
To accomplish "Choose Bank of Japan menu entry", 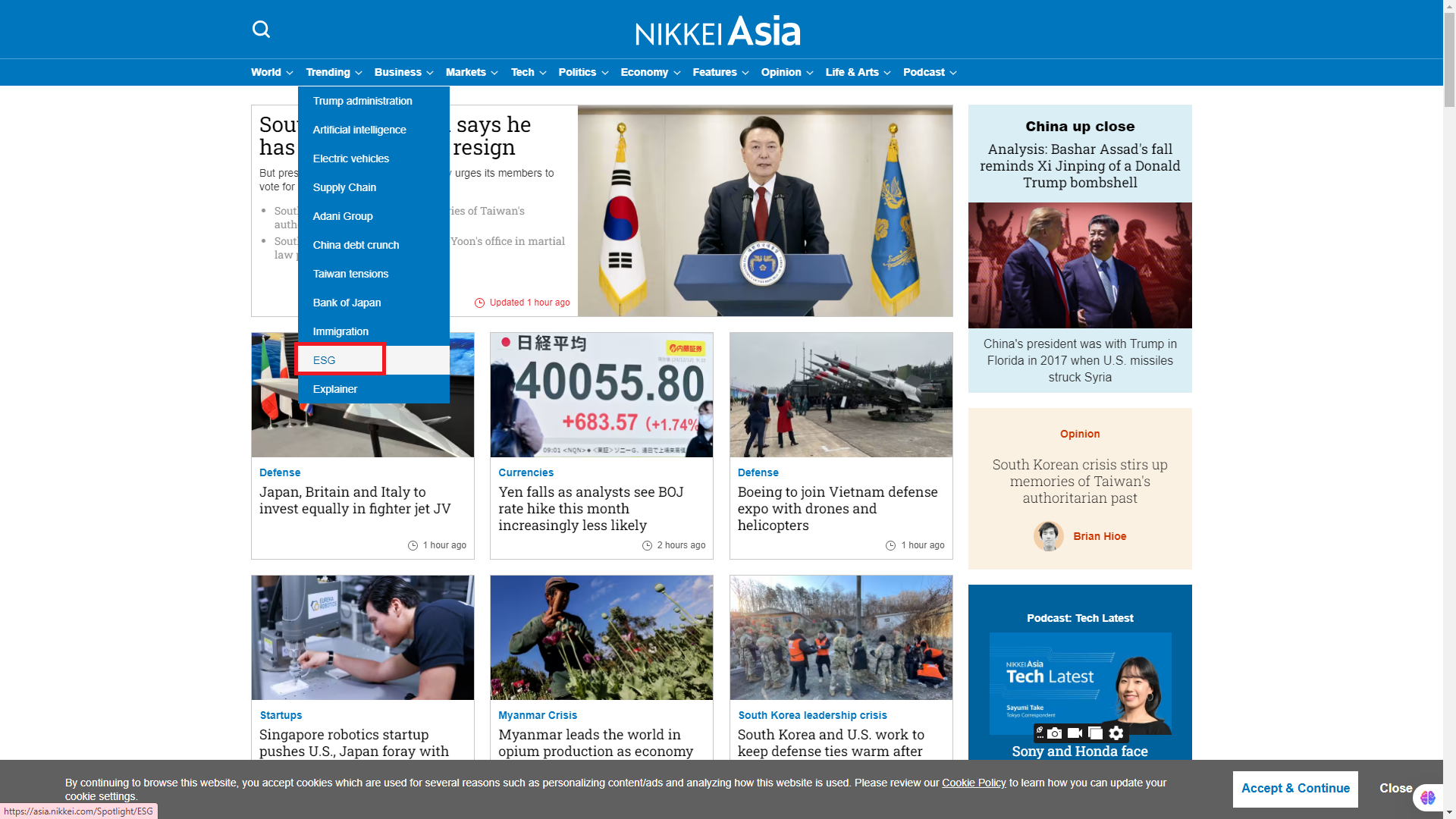I will [347, 303].
